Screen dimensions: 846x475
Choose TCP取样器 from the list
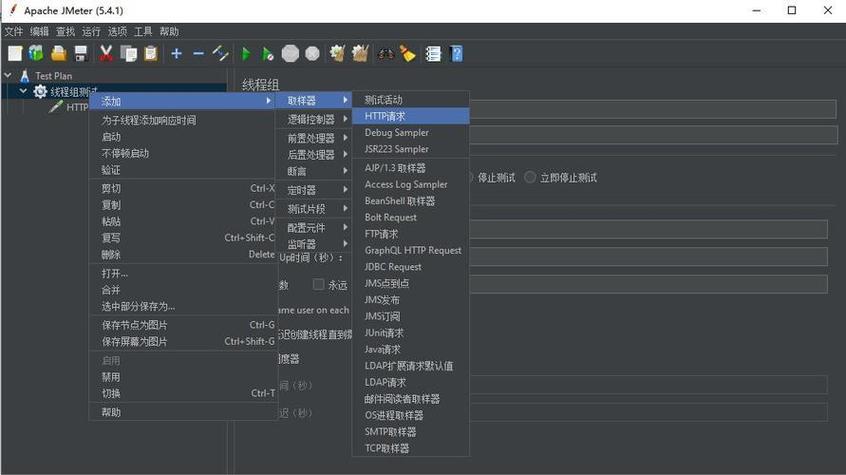point(411,448)
